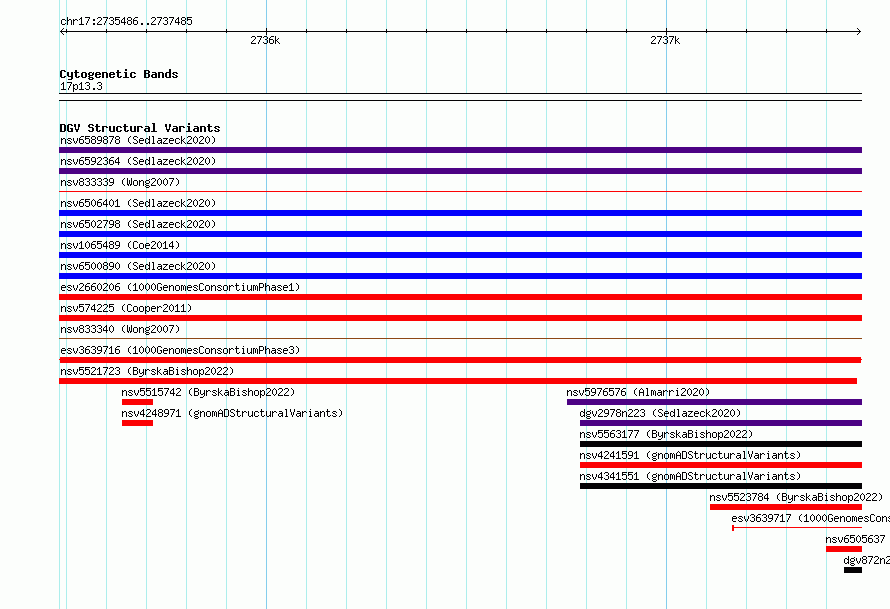The height and width of the screenshot is (609, 890).
Task: Click the nsv6502798 blue variant bar
Action: click(460, 234)
